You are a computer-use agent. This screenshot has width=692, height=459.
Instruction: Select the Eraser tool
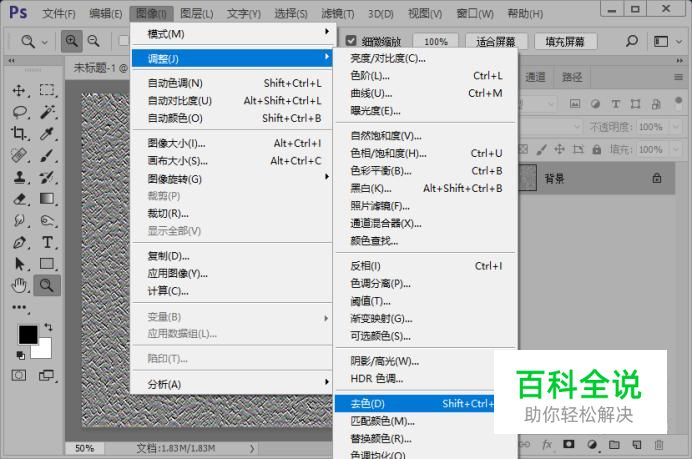pyautogui.click(x=19, y=199)
